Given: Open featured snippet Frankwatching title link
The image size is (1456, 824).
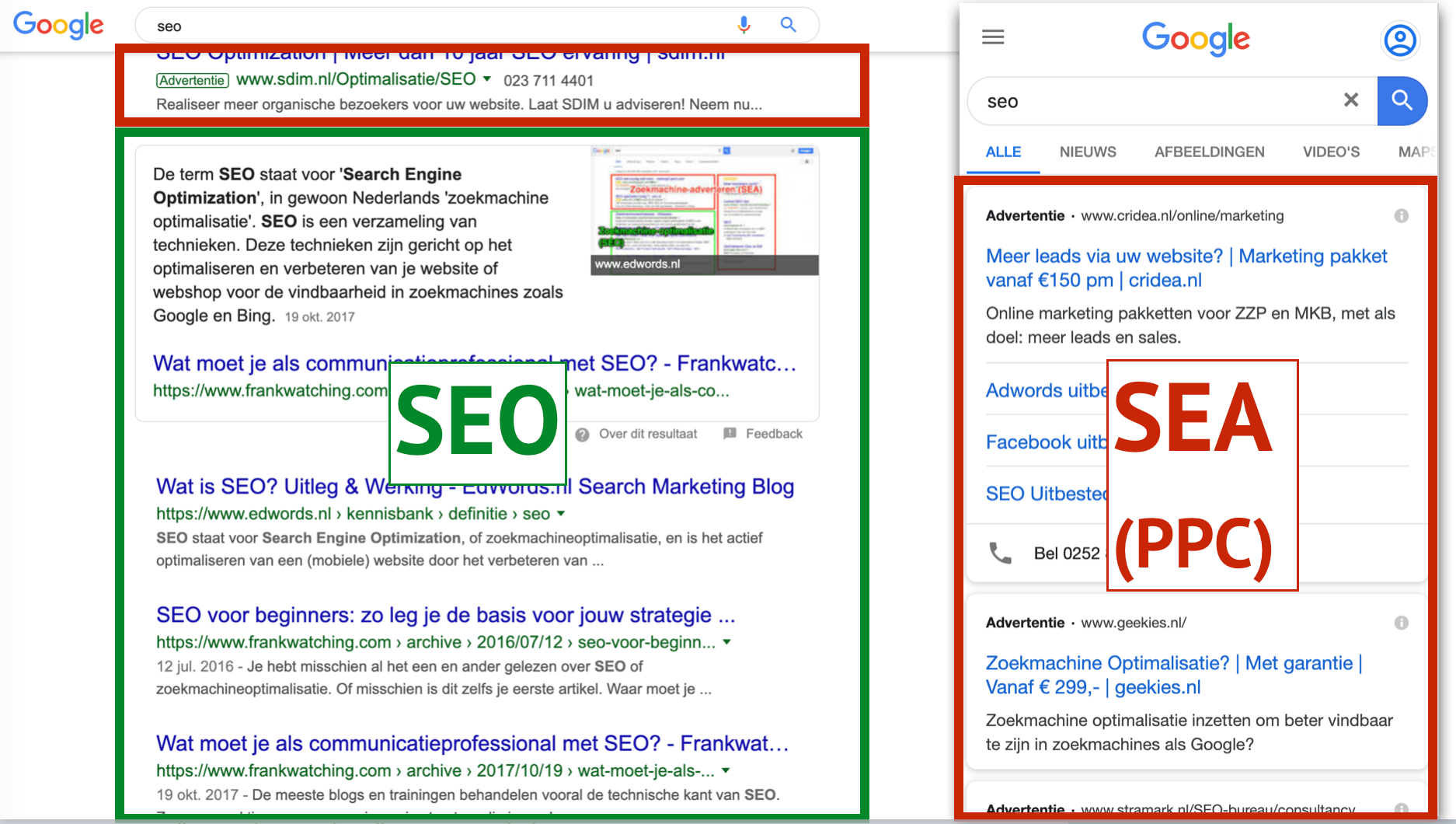Looking at the screenshot, I should [x=474, y=364].
